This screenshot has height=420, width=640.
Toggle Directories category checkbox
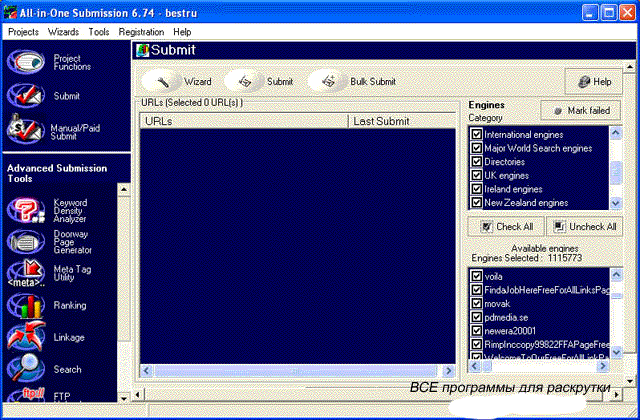pyautogui.click(x=476, y=162)
